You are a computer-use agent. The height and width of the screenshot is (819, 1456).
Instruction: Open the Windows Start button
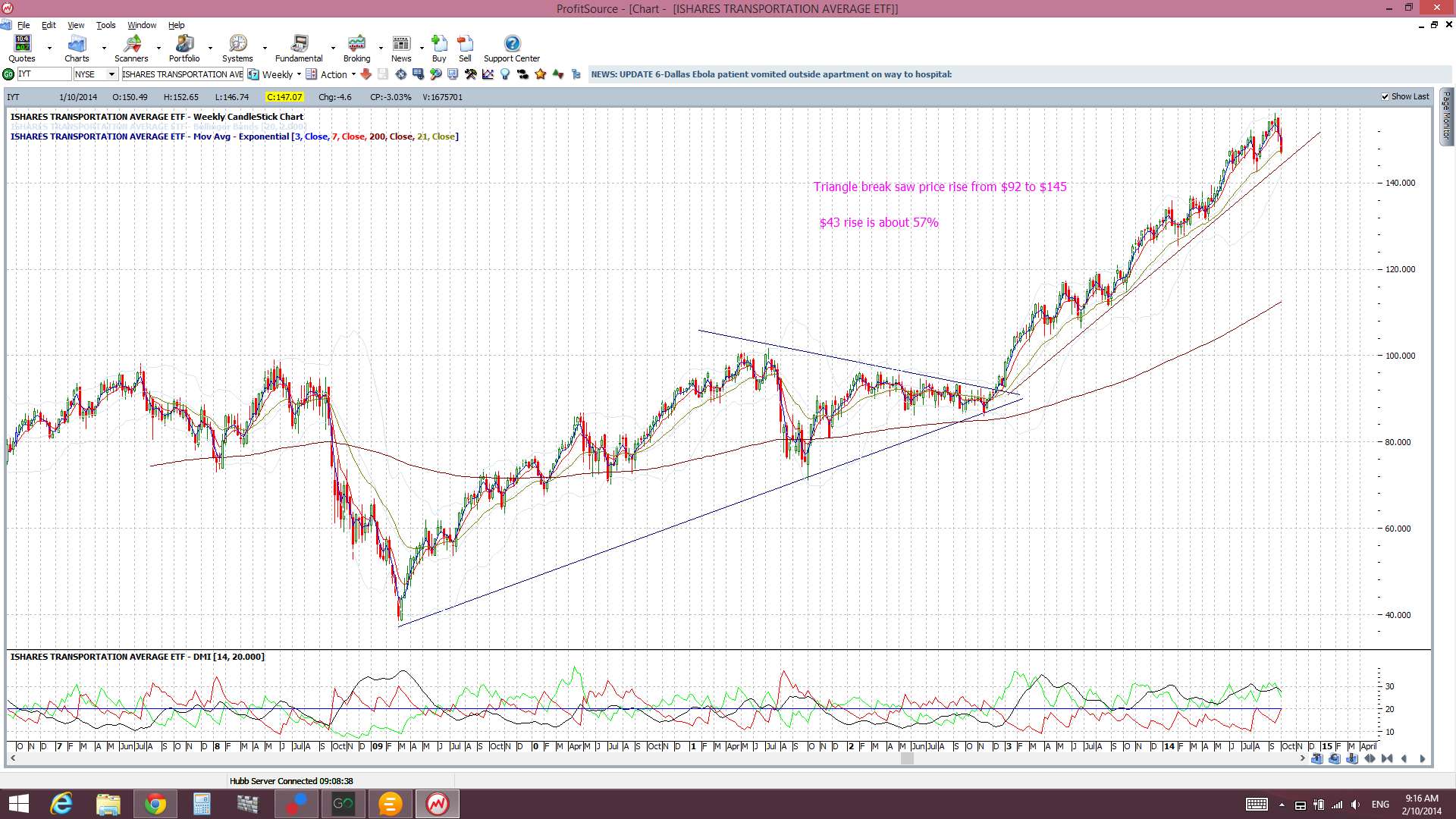(x=18, y=804)
